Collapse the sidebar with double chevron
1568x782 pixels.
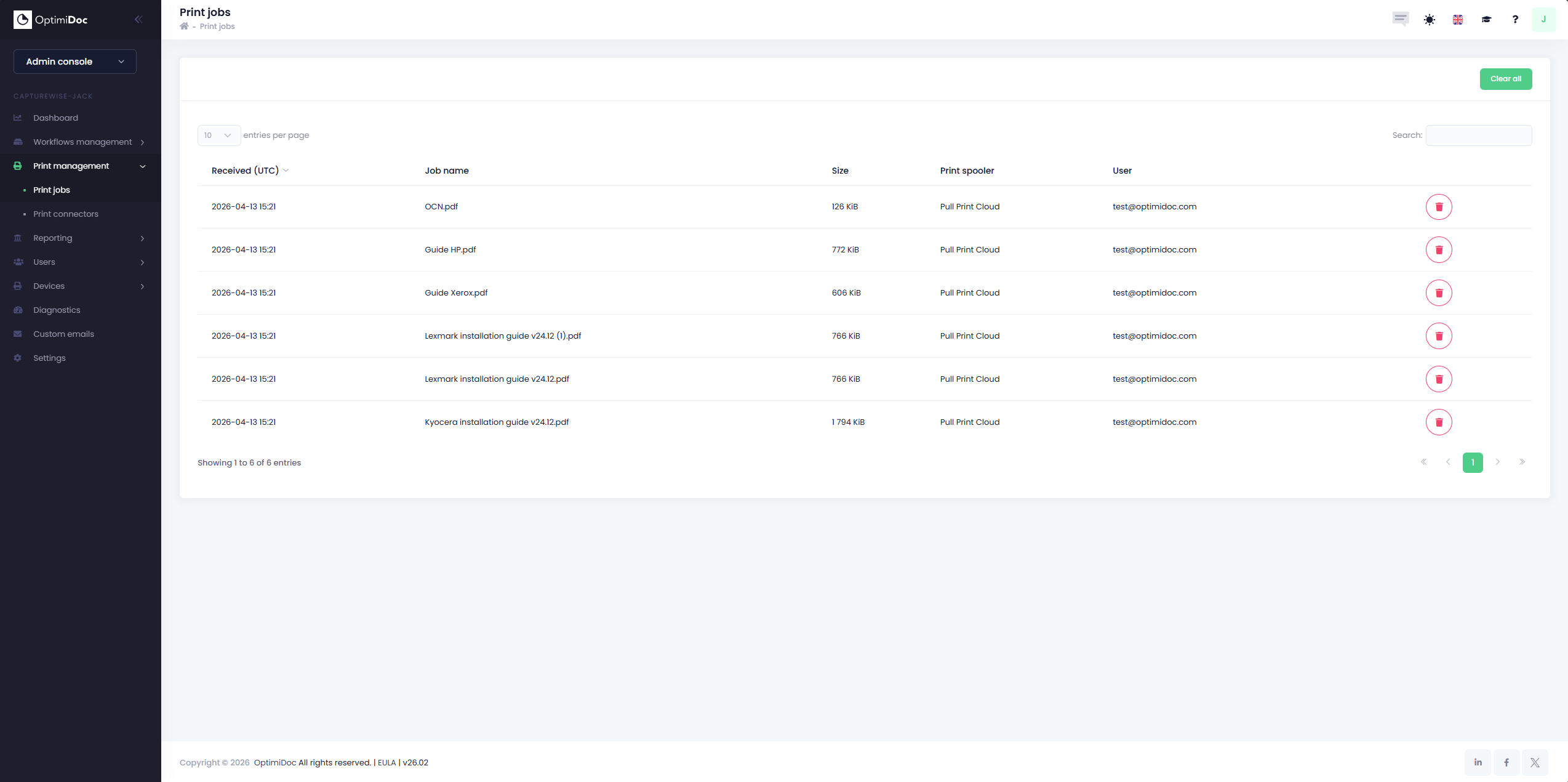[x=138, y=20]
